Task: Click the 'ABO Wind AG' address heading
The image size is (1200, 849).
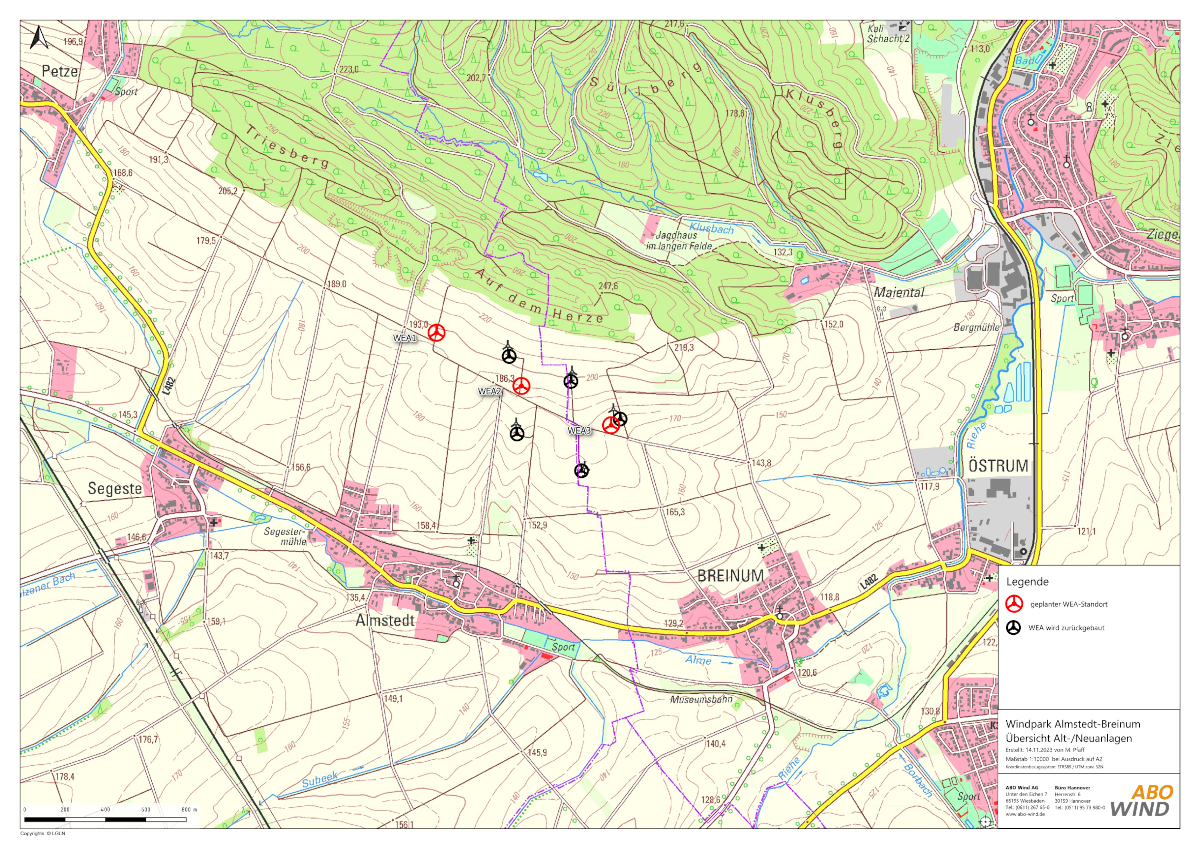Action: 1020,788
